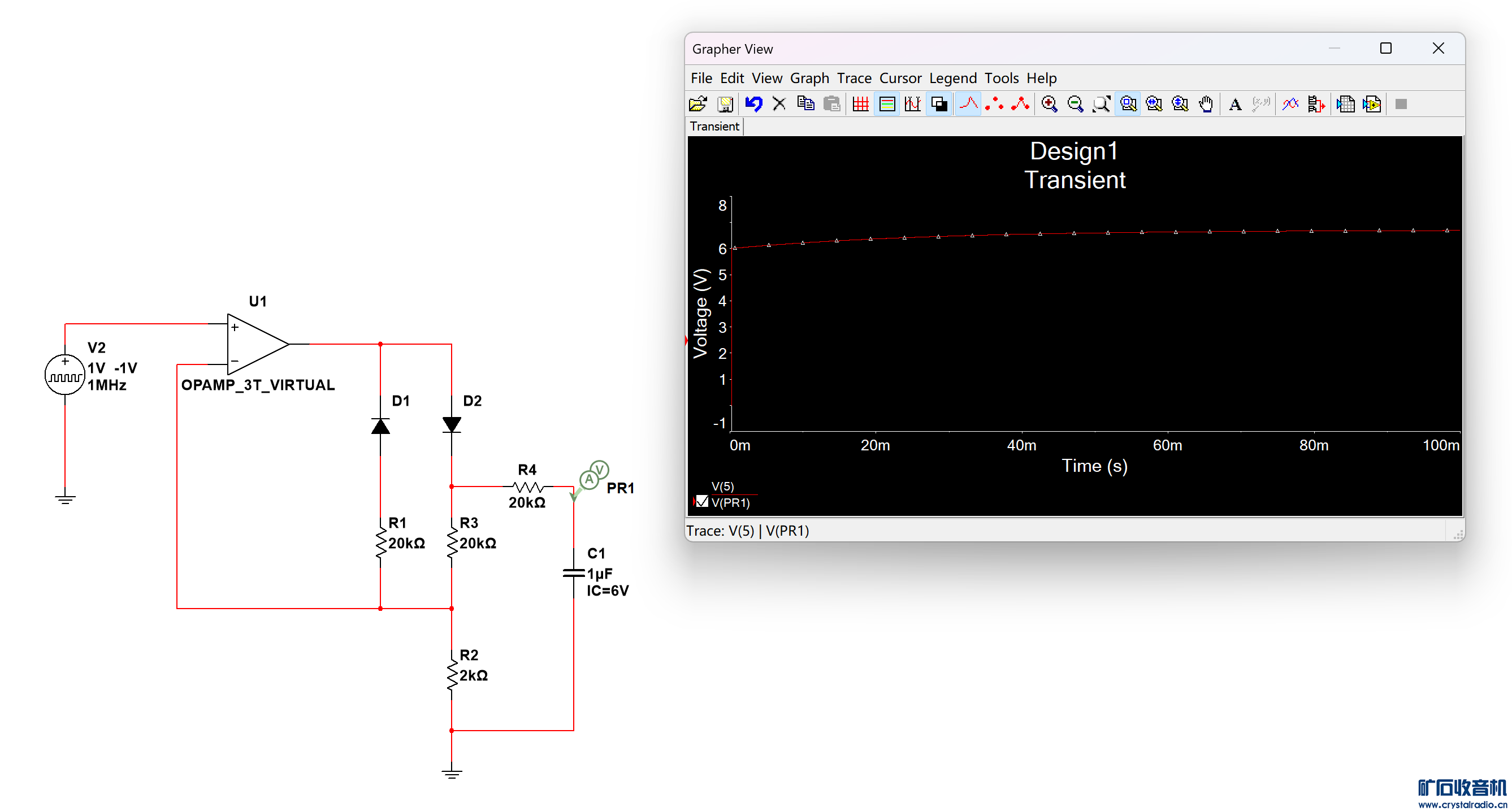Click the Show cursors icon
This screenshot has width=1512, height=812.
pos(913,105)
